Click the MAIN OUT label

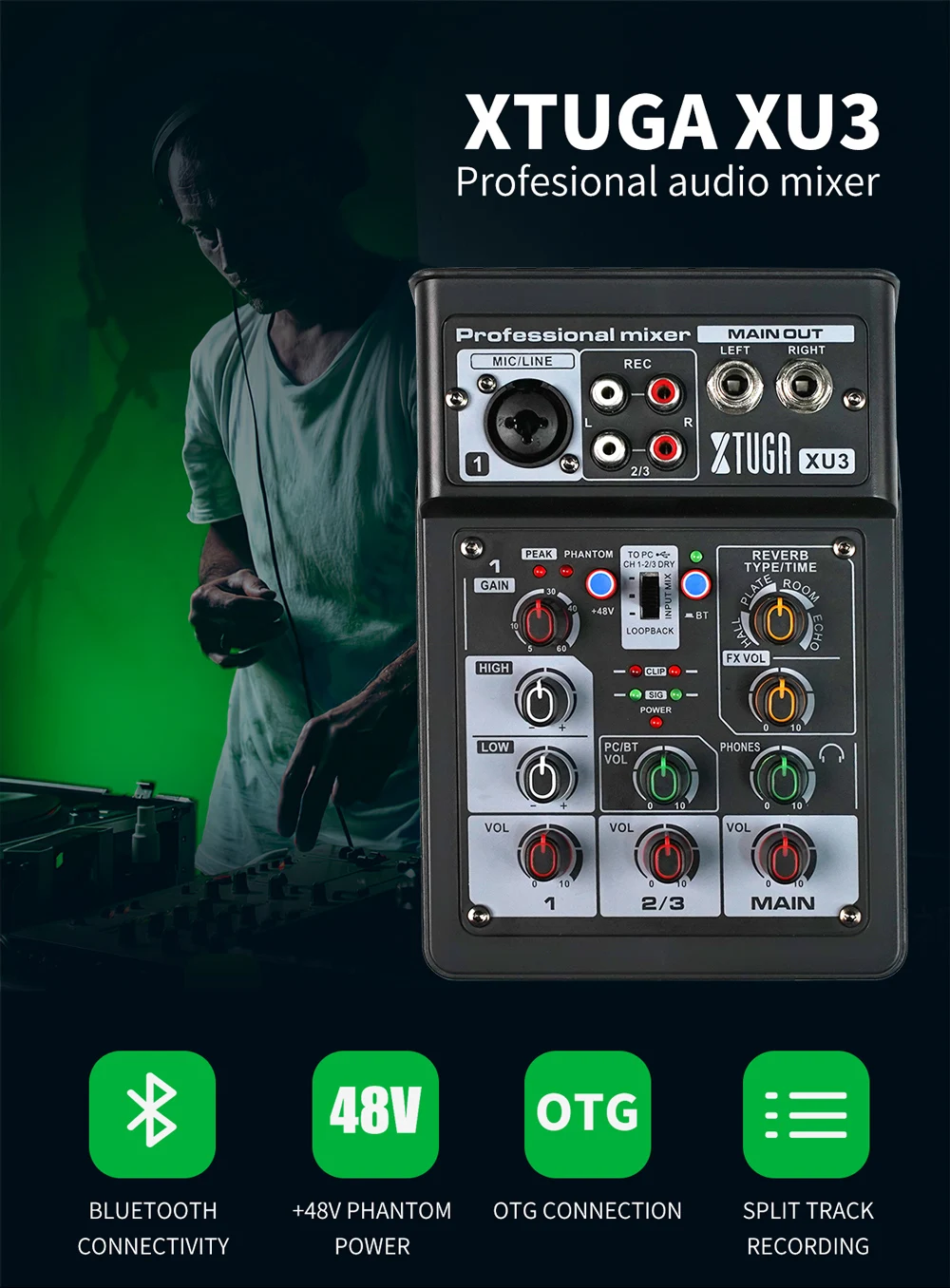pos(775,333)
